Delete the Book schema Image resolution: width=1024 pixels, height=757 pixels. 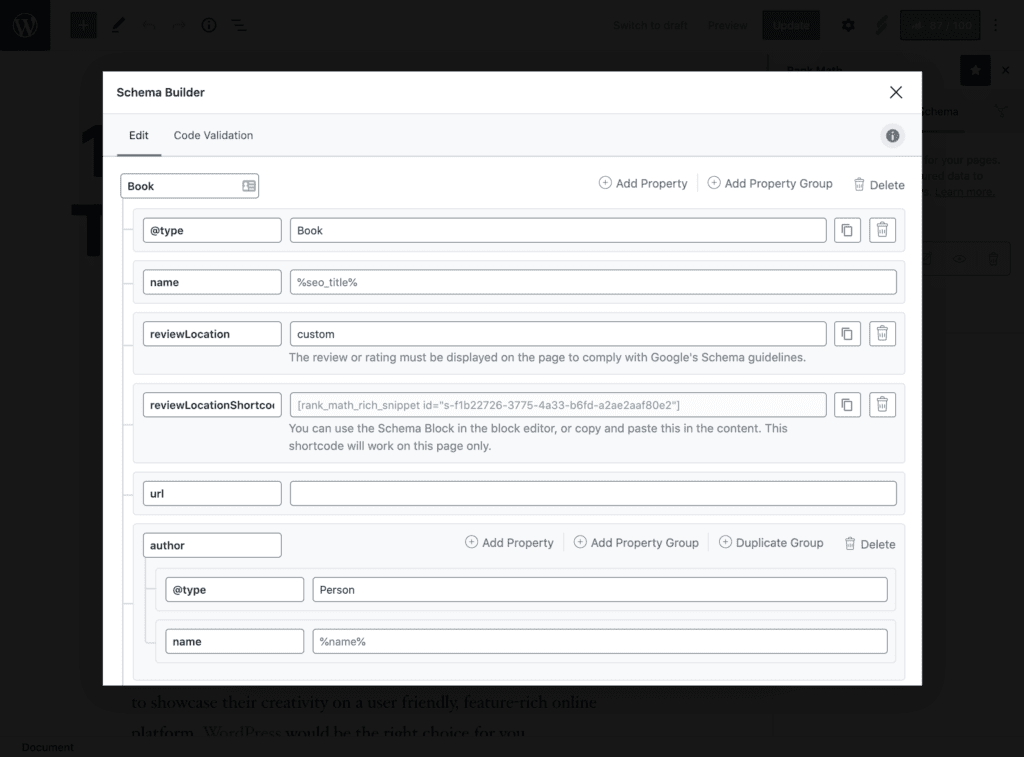tap(878, 185)
